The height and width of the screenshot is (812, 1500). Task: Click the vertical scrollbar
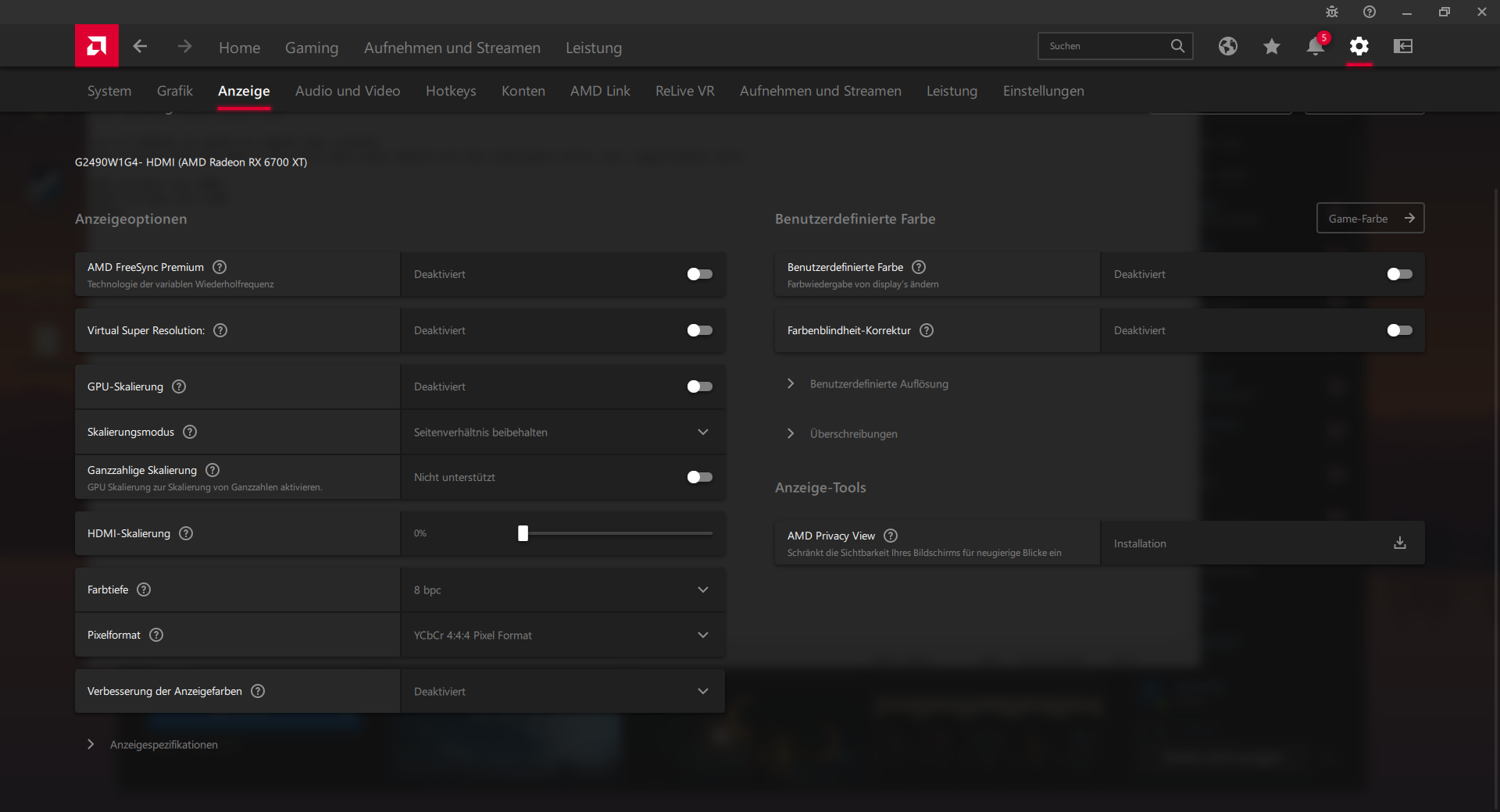point(1495,500)
